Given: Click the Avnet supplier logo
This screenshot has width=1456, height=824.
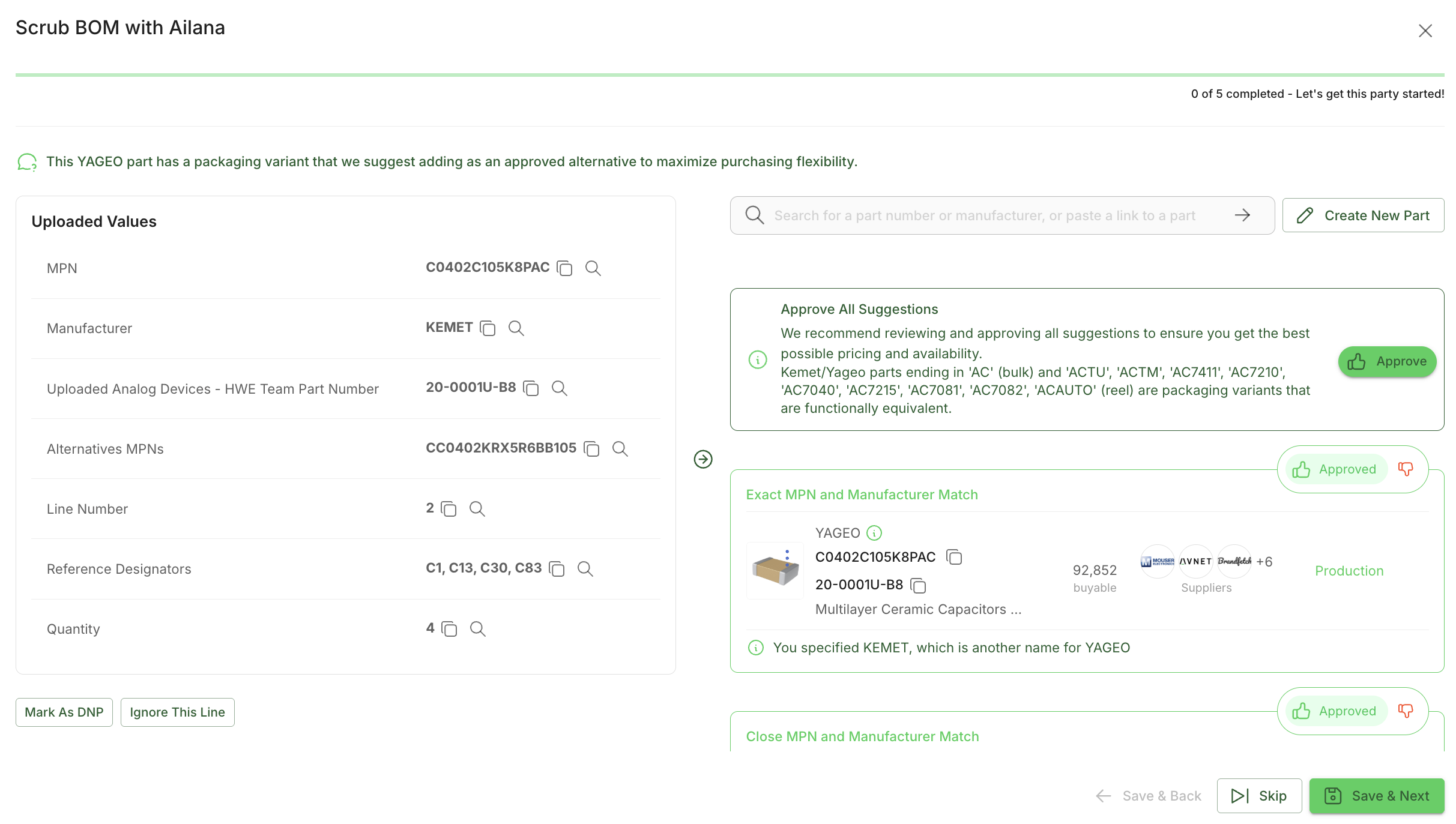Looking at the screenshot, I should (x=1196, y=562).
